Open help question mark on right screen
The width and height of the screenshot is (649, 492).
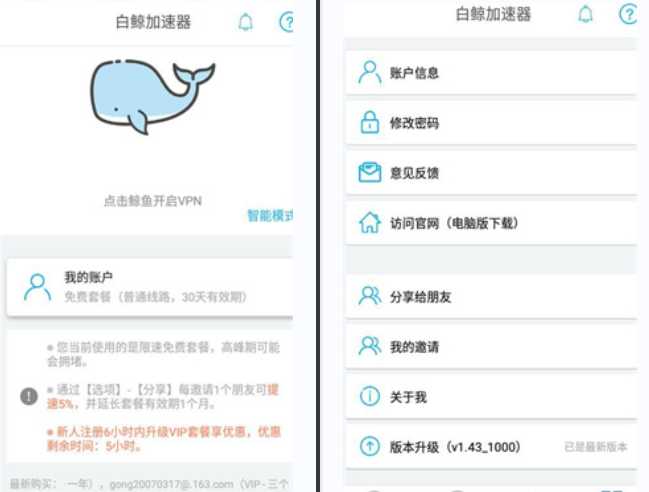(x=628, y=14)
